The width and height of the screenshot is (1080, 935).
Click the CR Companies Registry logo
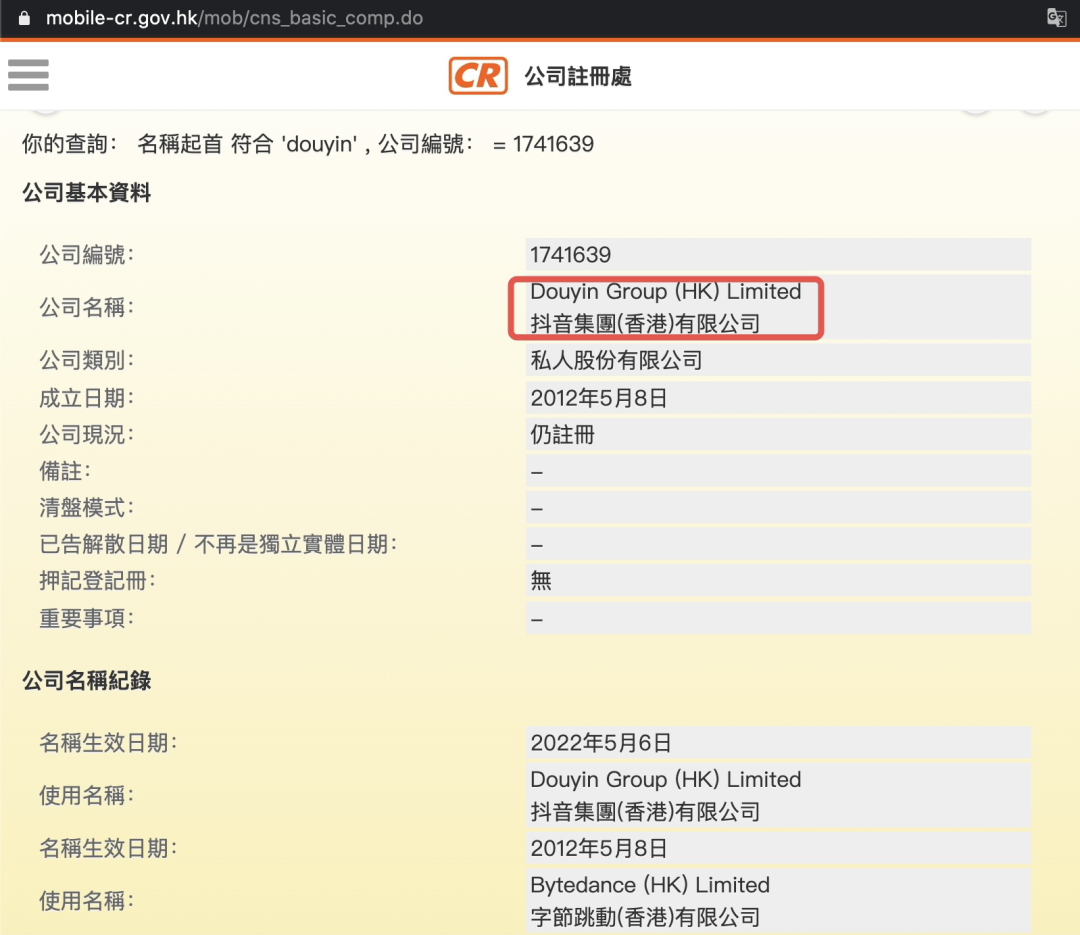click(477, 75)
